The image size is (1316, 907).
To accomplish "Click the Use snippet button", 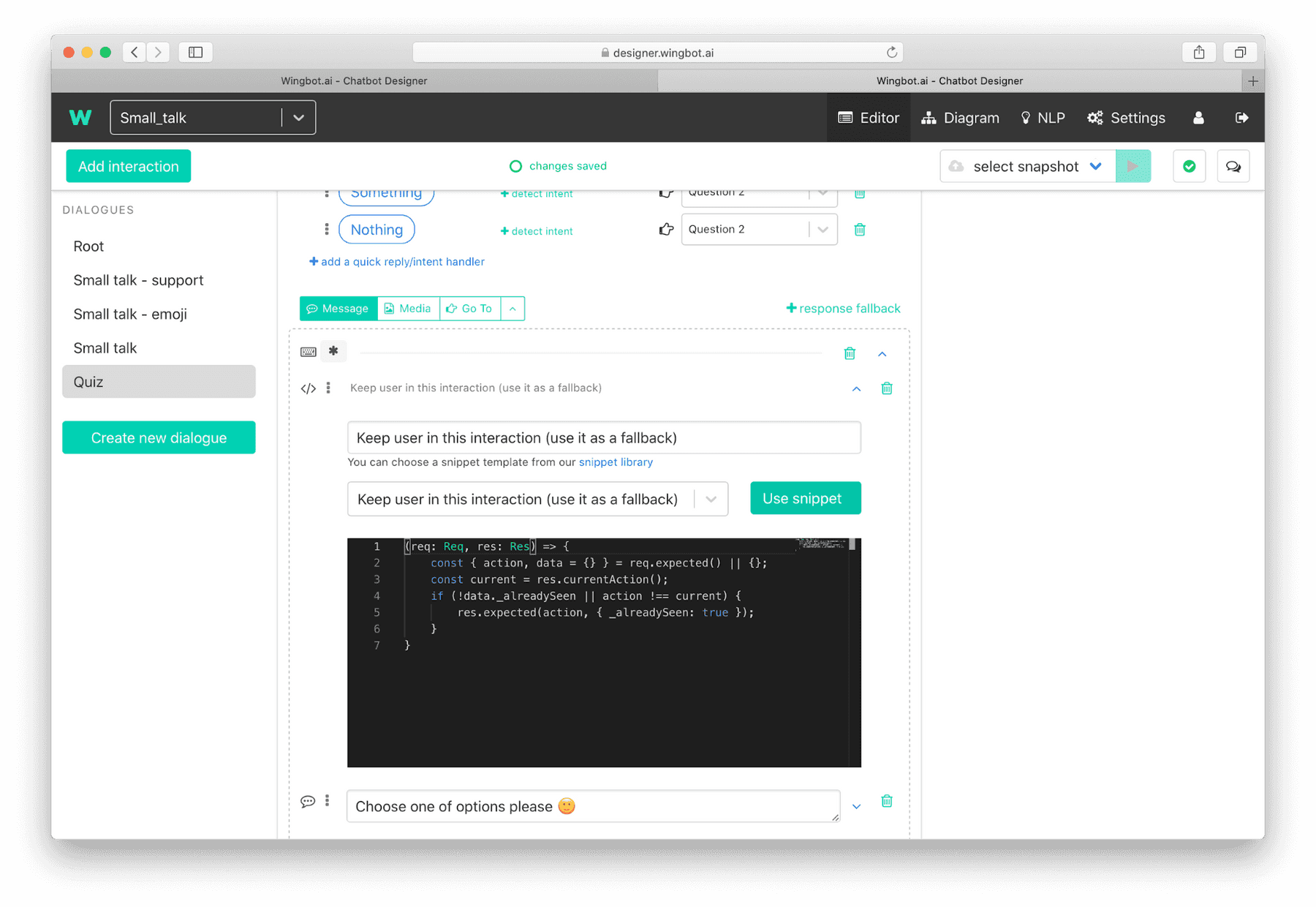I will [806, 498].
